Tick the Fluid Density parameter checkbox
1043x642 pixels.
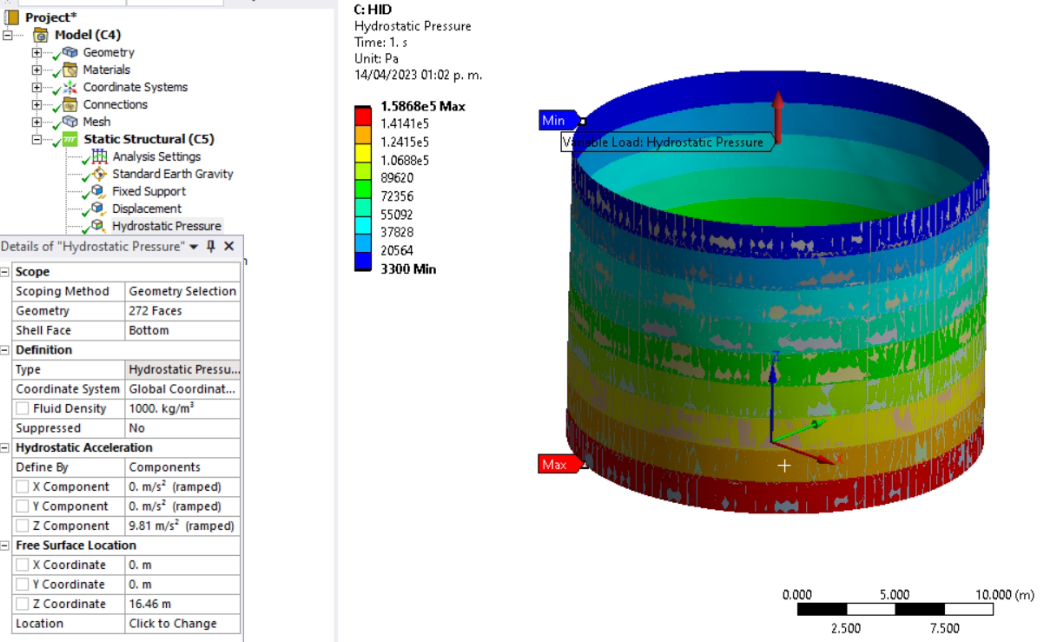[x=22, y=409]
